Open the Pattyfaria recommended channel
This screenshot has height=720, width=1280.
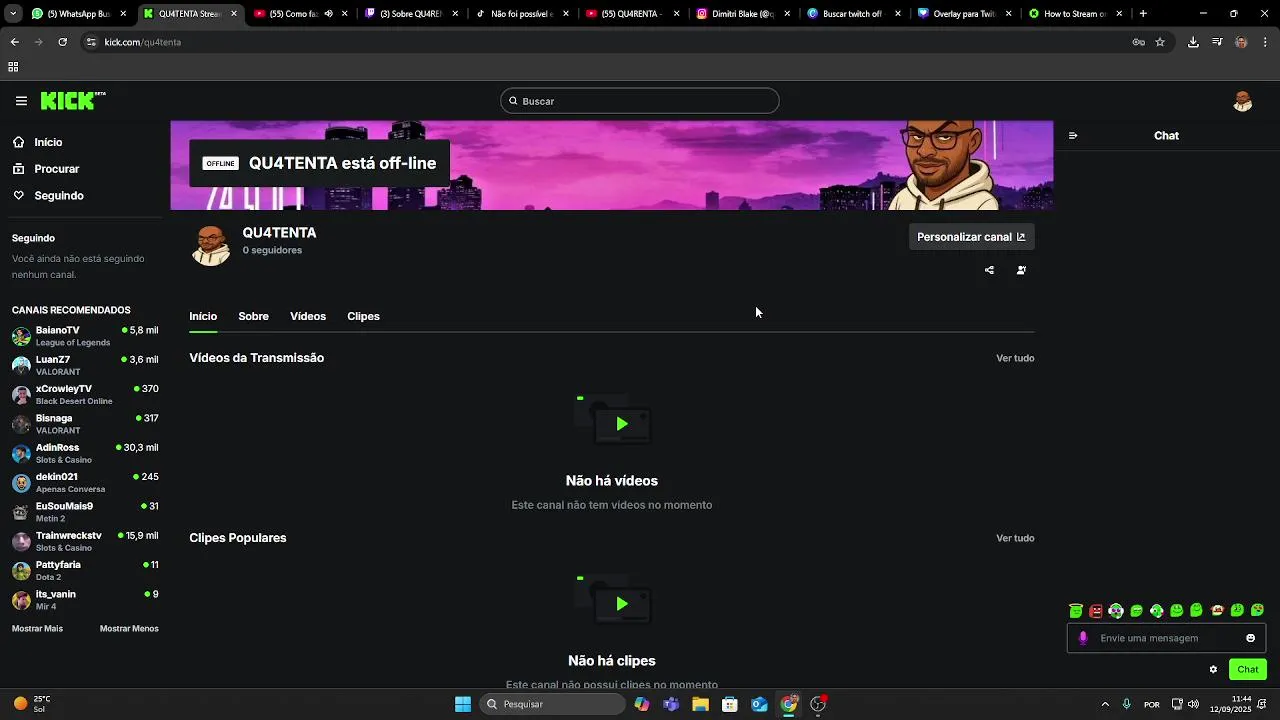(x=85, y=570)
